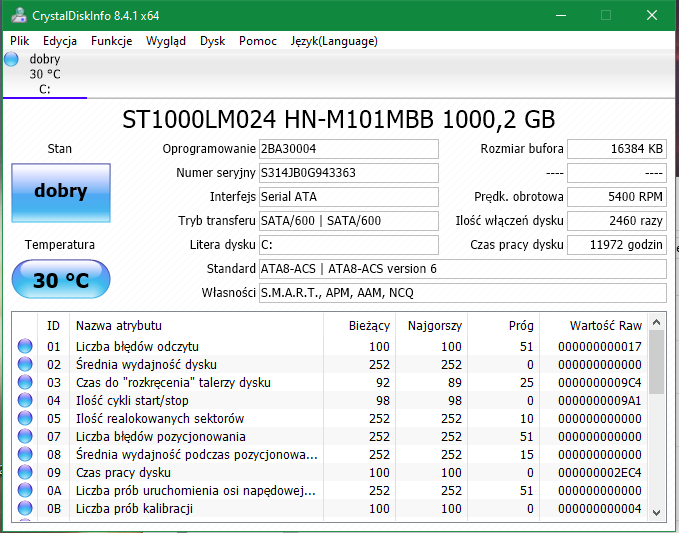Image resolution: width=679 pixels, height=533 pixels.
Task: Click the Tryb transferu field SATA/600
Action: 349,221
